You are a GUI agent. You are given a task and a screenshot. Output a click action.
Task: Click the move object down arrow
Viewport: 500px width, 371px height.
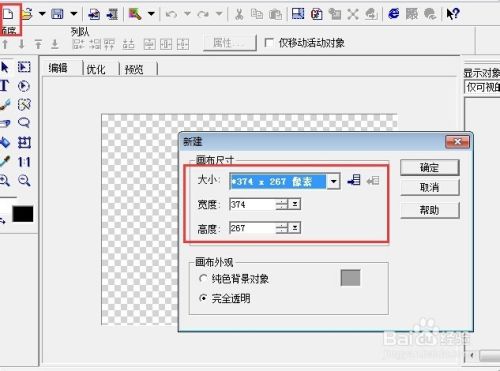point(21,44)
